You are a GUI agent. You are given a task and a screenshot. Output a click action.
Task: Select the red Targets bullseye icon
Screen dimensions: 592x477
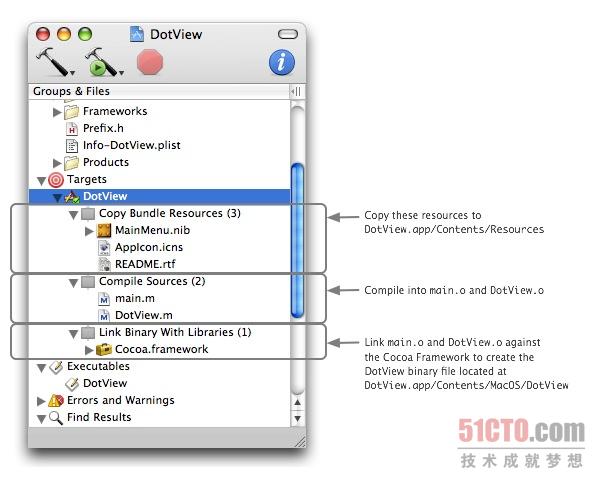[56, 180]
